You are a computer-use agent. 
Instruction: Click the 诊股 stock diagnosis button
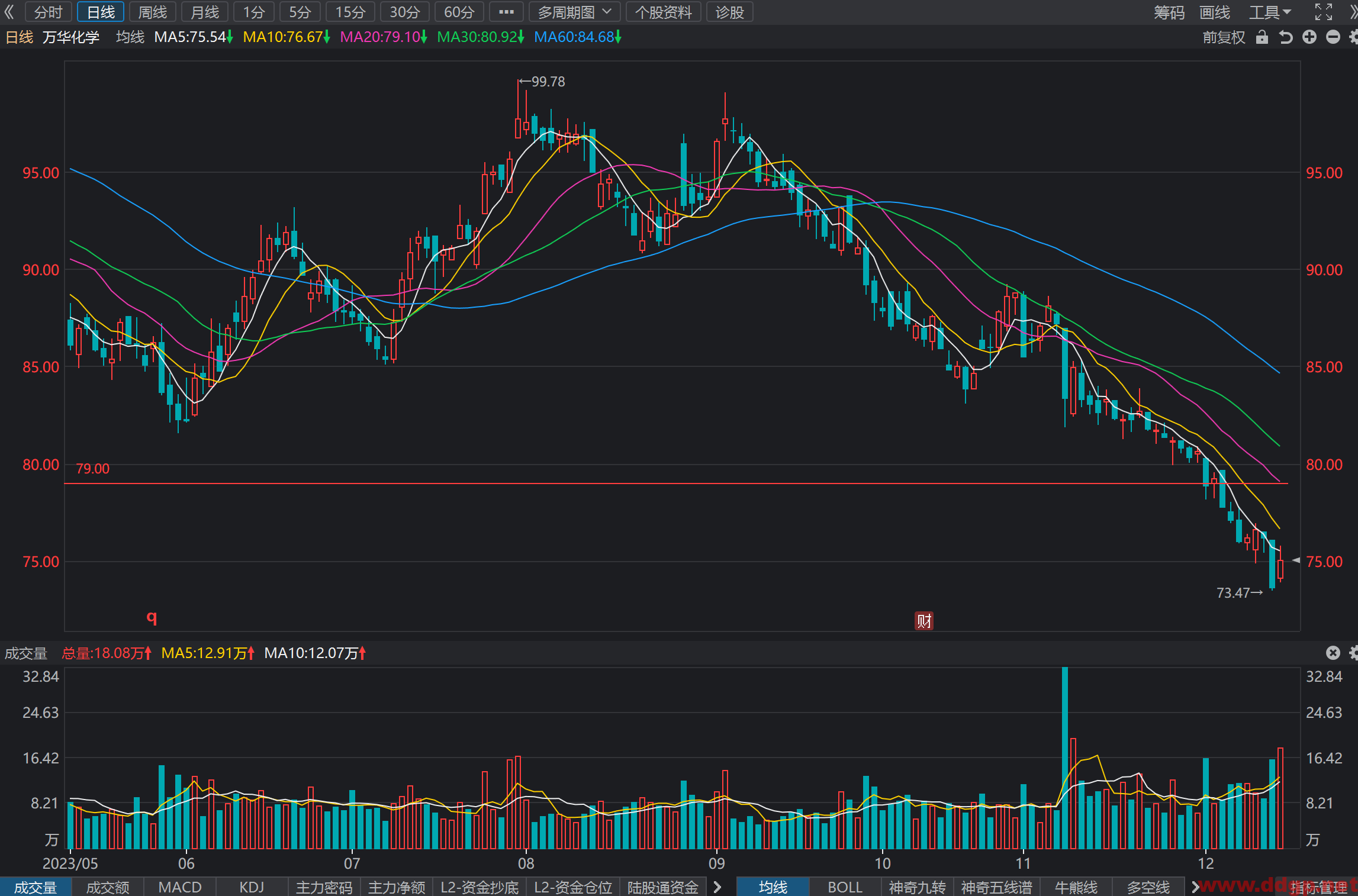729,12
